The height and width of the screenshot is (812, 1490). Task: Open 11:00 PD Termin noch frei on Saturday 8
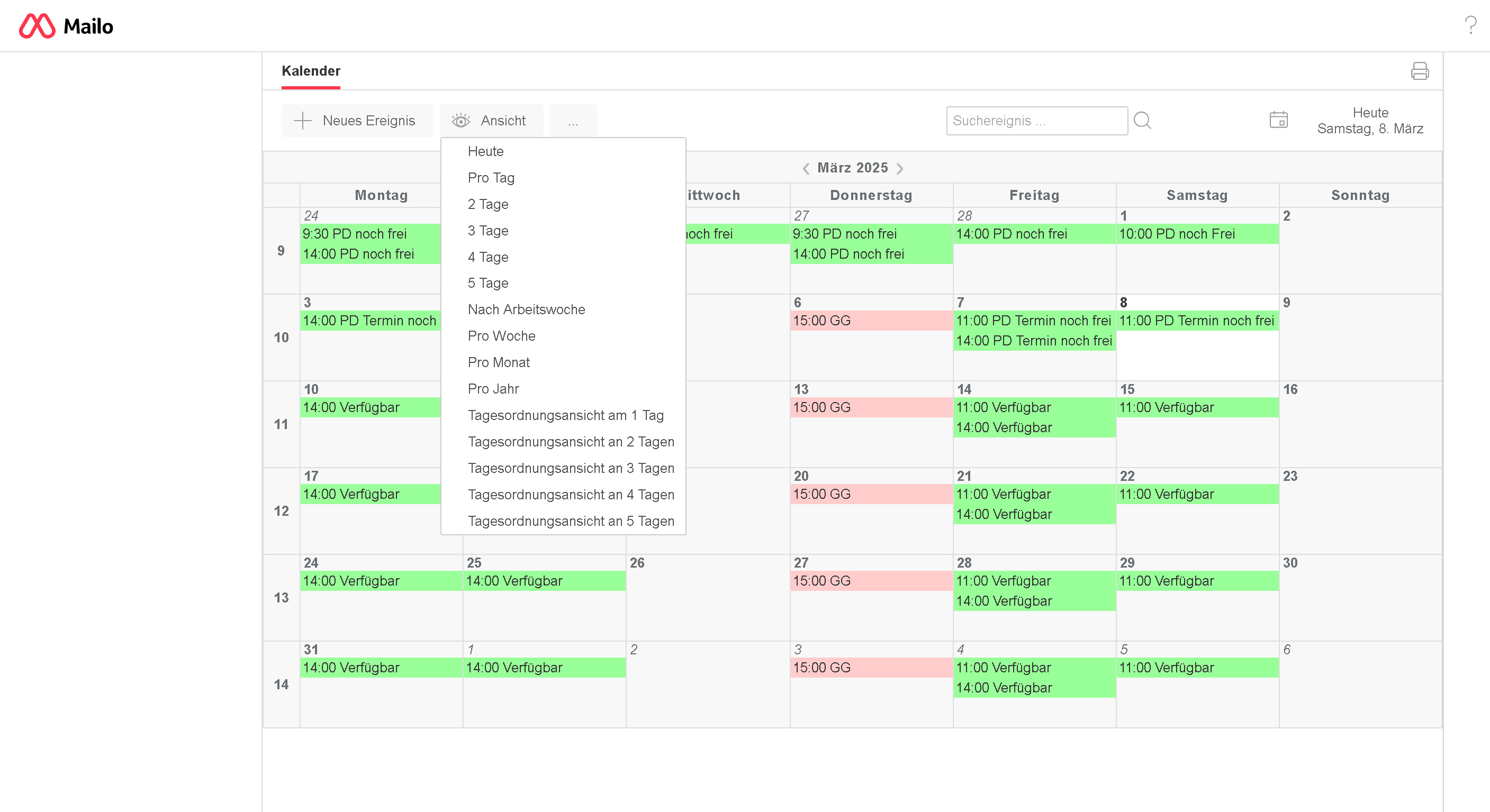1196,320
